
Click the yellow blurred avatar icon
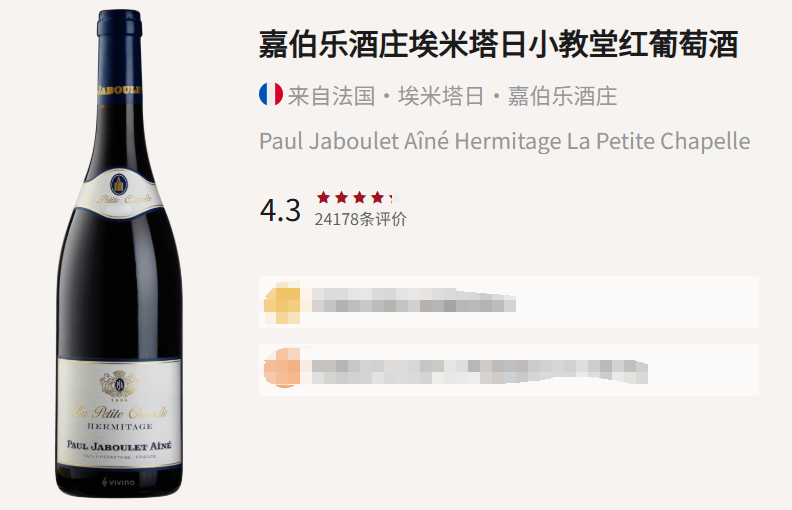pos(282,303)
